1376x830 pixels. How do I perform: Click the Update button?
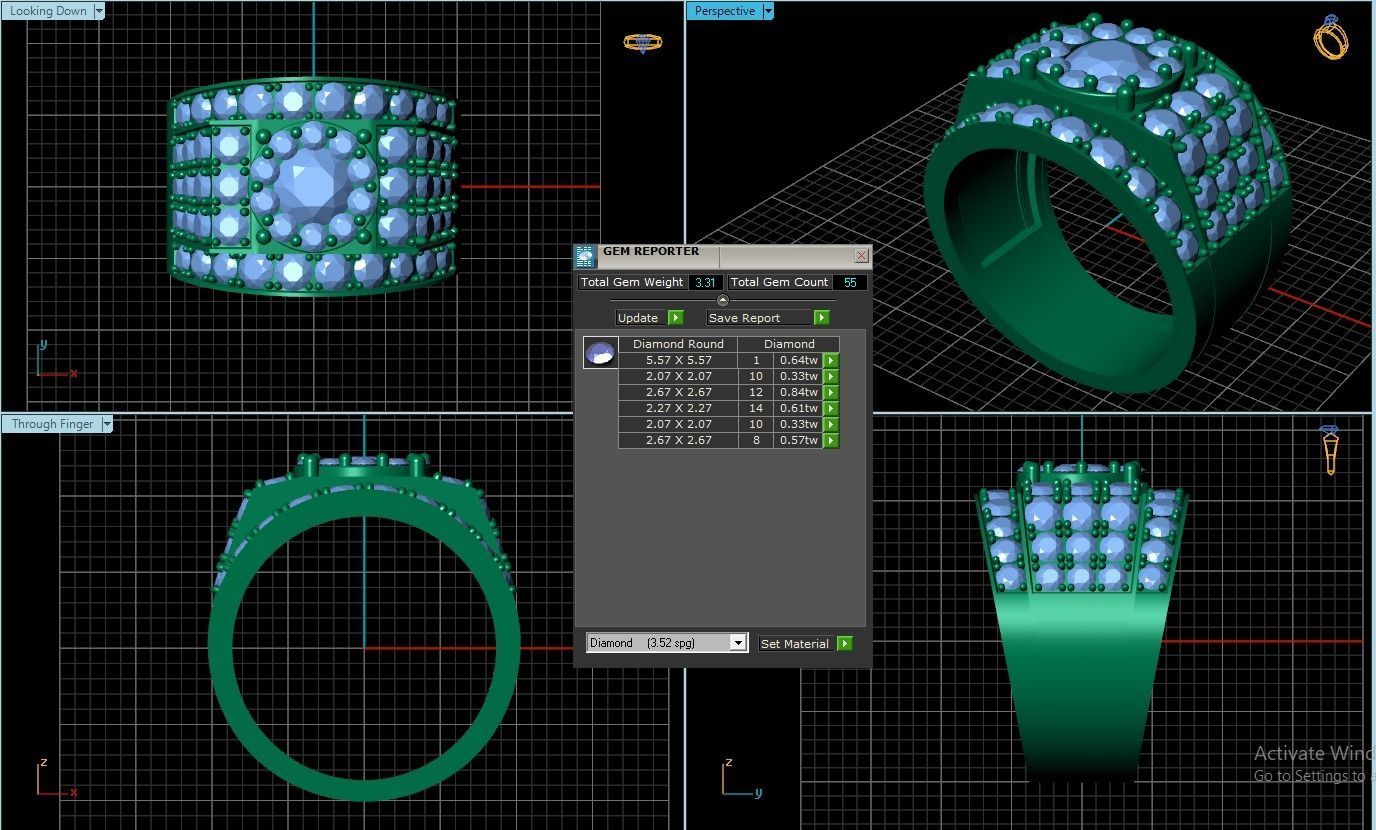[x=642, y=318]
